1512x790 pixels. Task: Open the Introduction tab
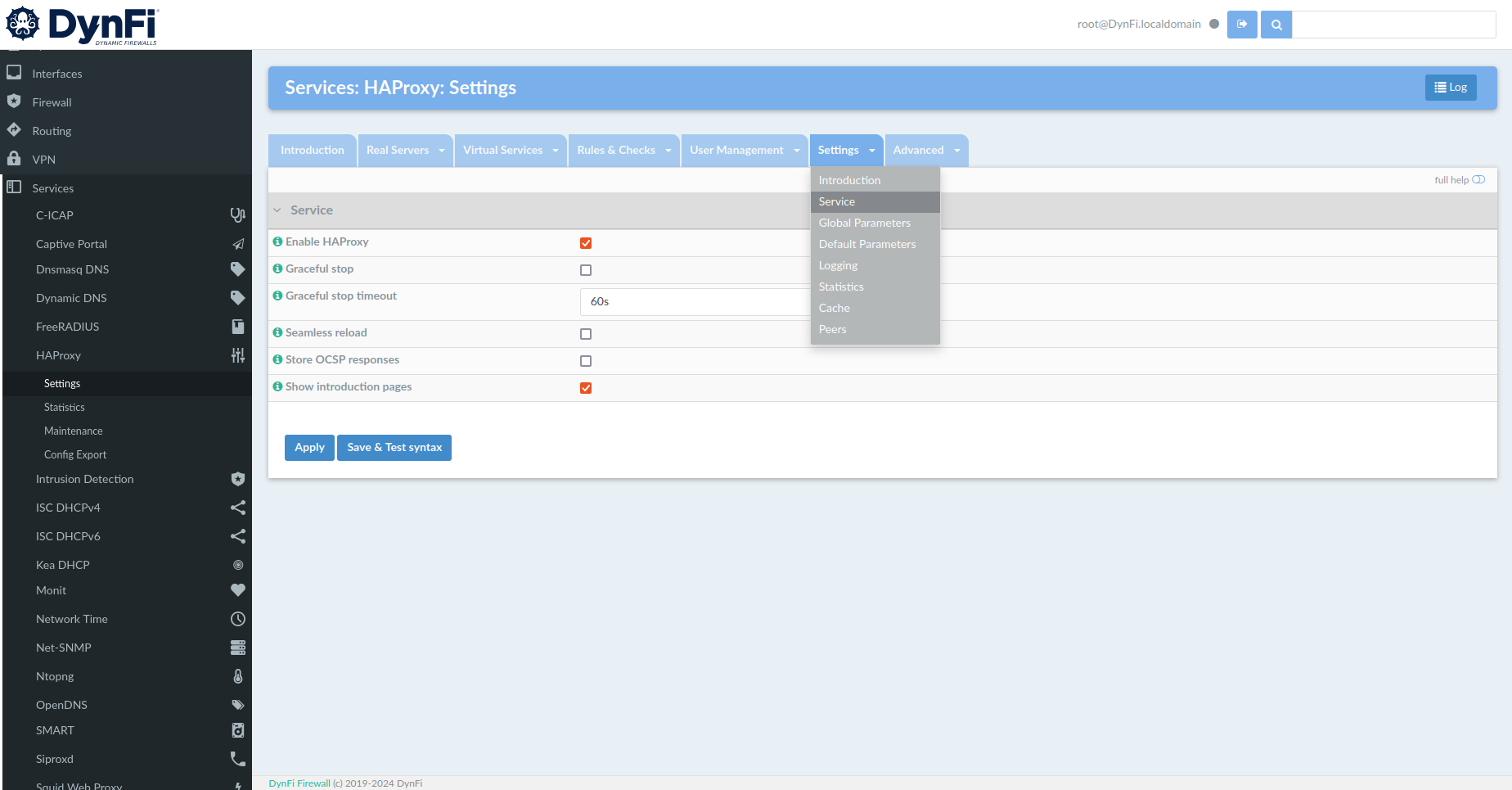[x=313, y=151]
